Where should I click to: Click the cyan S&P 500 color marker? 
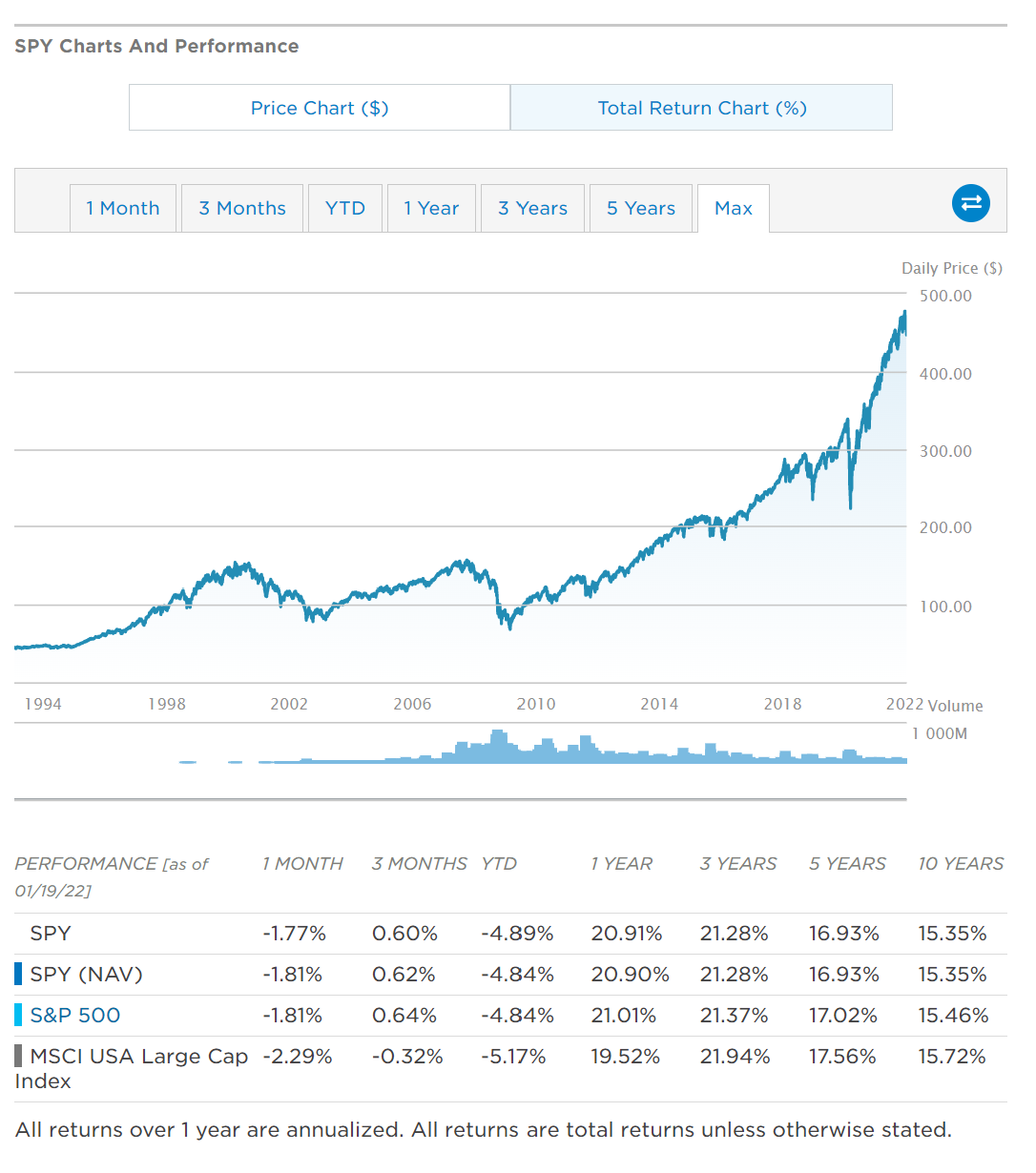18,1016
